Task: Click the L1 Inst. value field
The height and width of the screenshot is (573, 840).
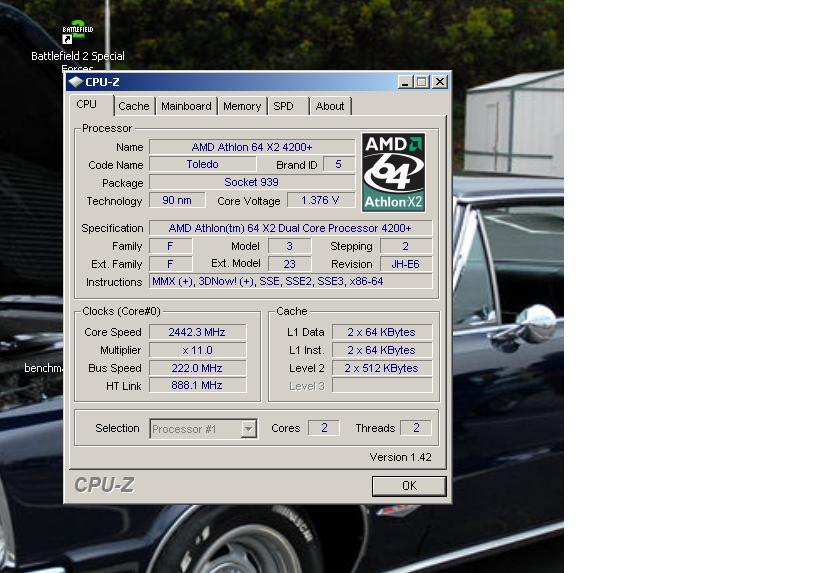Action: [382, 350]
